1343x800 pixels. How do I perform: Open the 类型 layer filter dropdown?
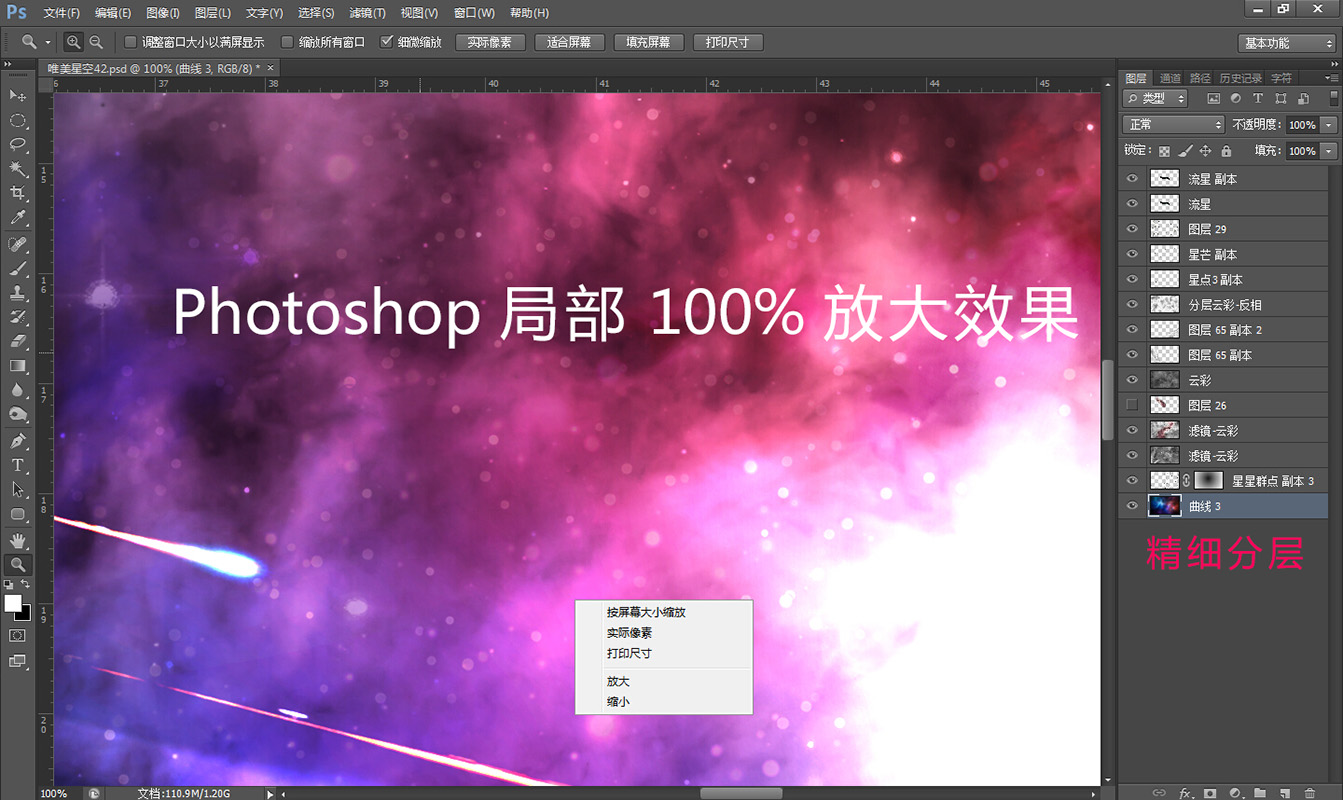click(1155, 99)
